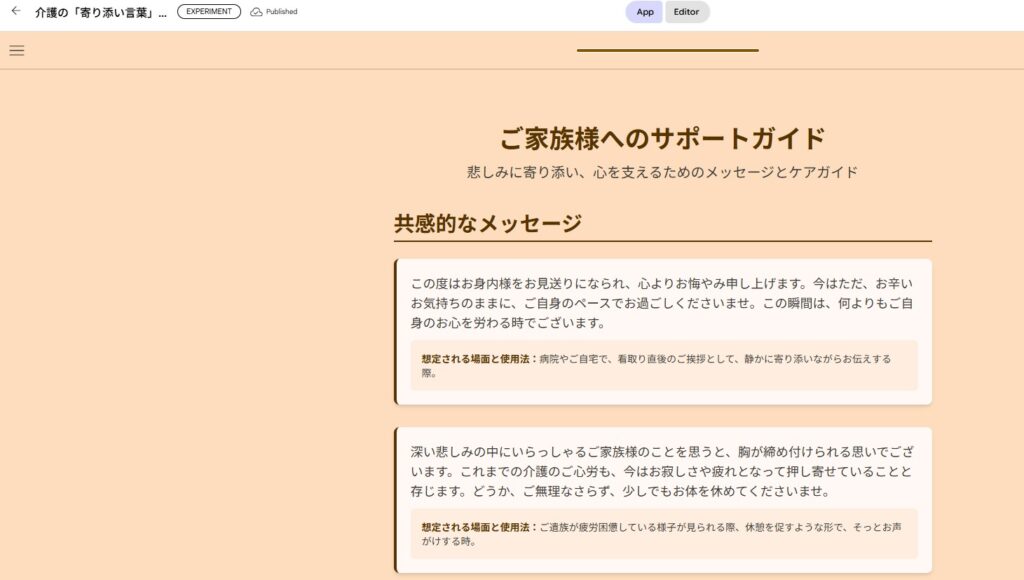Click the underline beneath 共感的なメッセージ
1024x580 pixels.
pos(662,241)
